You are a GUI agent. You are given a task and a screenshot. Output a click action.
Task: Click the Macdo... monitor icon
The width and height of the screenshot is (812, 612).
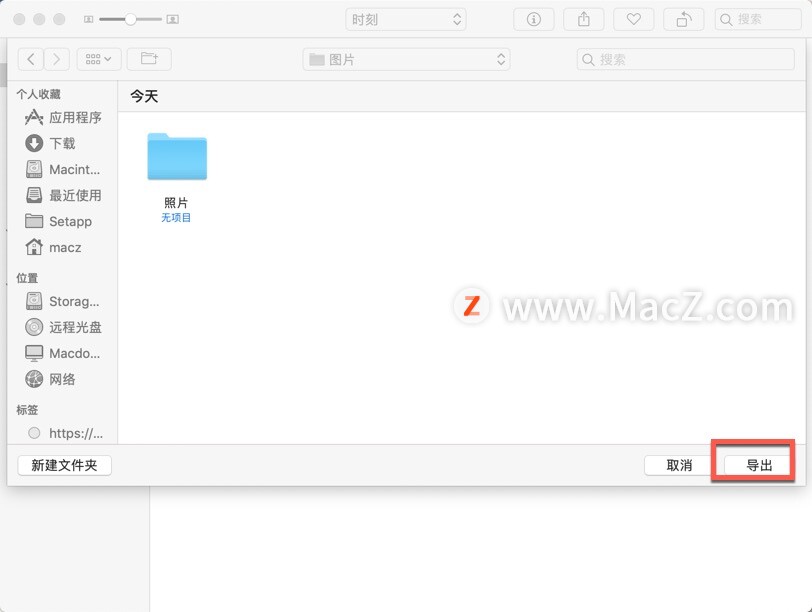[34, 353]
